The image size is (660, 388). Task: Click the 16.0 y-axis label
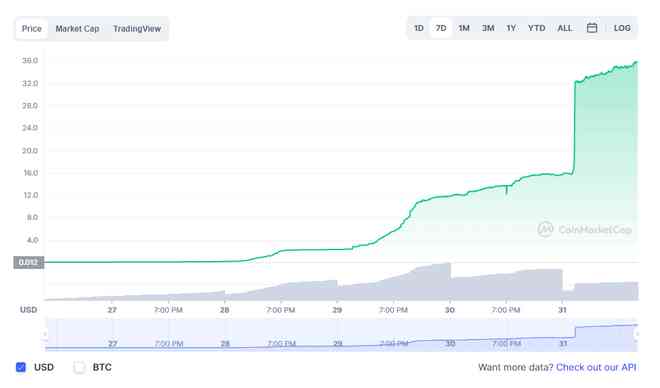30,173
